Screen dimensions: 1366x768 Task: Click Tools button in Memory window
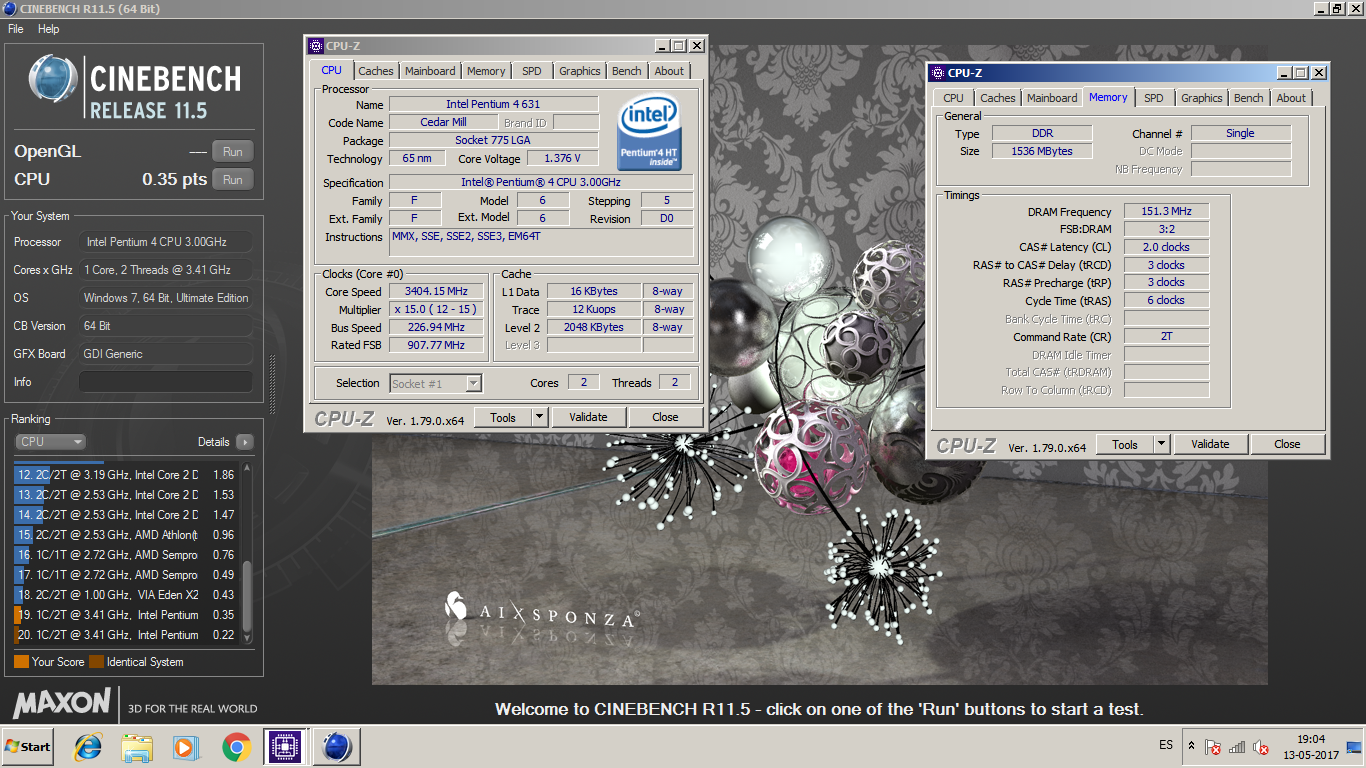1125,444
